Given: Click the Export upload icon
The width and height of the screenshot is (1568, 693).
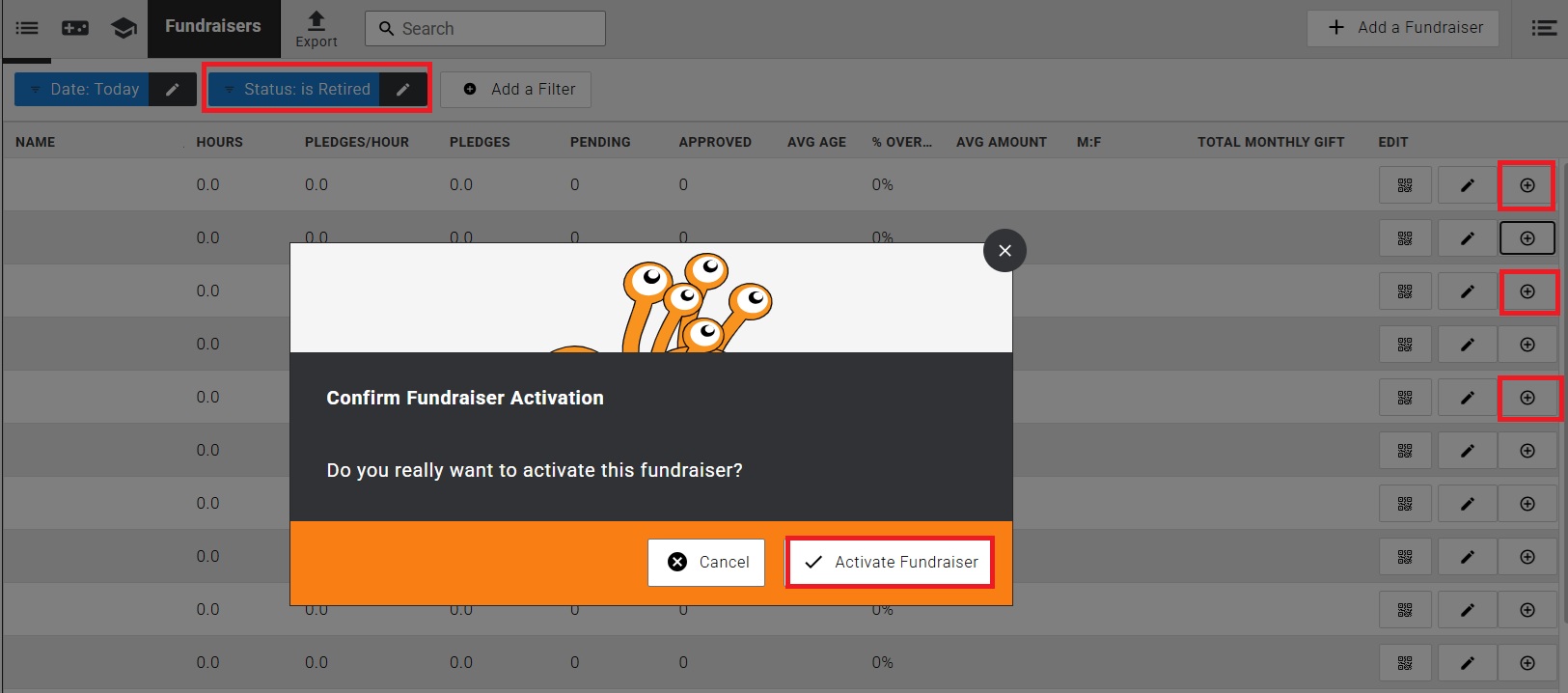Looking at the screenshot, I should [x=316, y=29].
